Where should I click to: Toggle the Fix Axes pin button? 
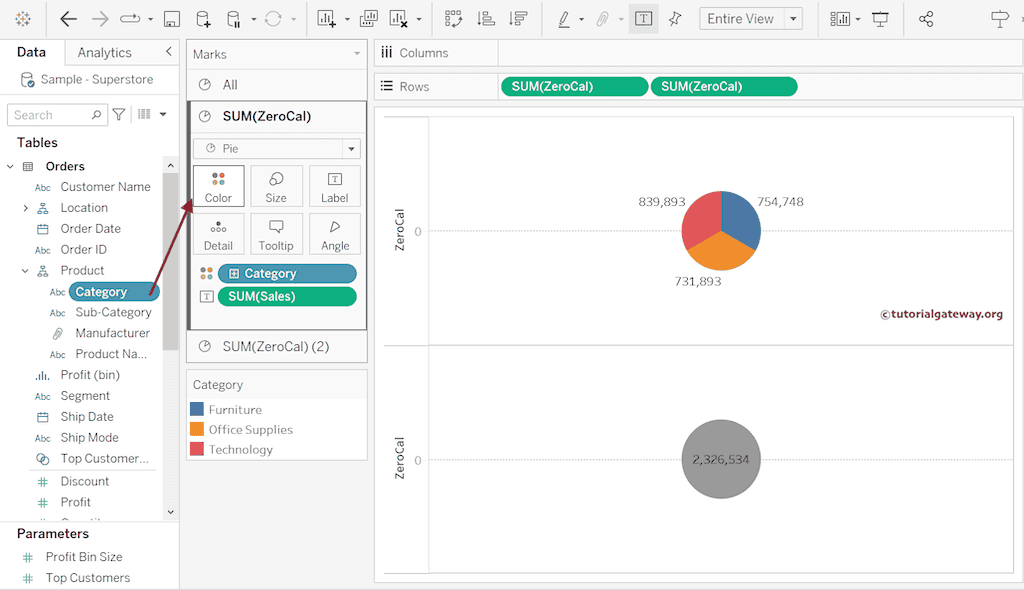coord(675,19)
